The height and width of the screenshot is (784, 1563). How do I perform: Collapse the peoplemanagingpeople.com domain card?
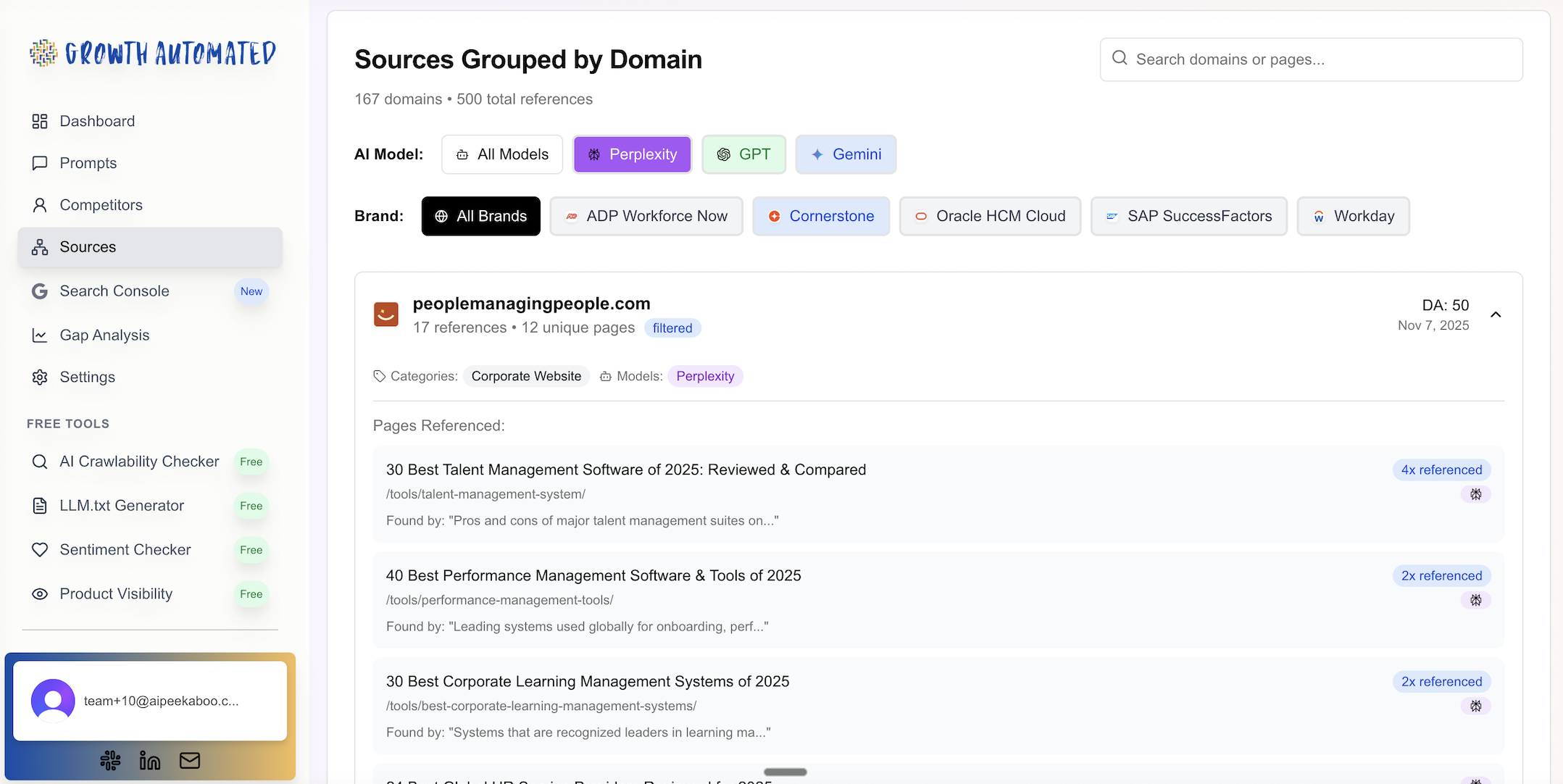(x=1496, y=314)
